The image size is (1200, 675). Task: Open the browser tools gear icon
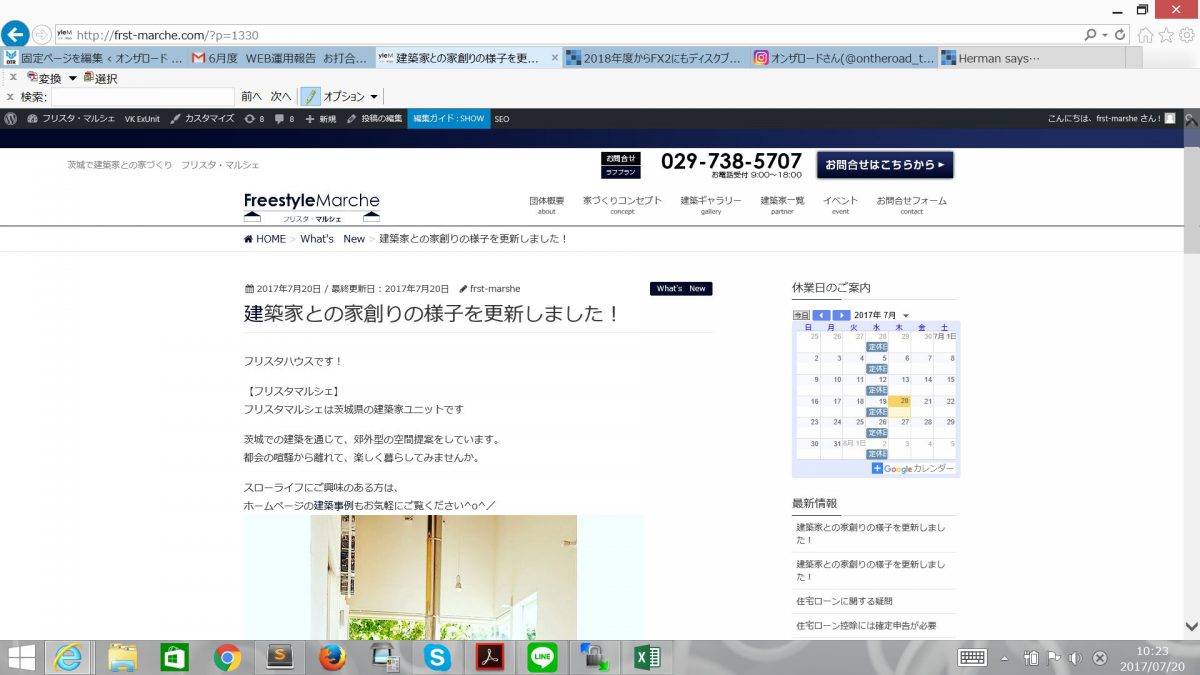tap(1186, 35)
